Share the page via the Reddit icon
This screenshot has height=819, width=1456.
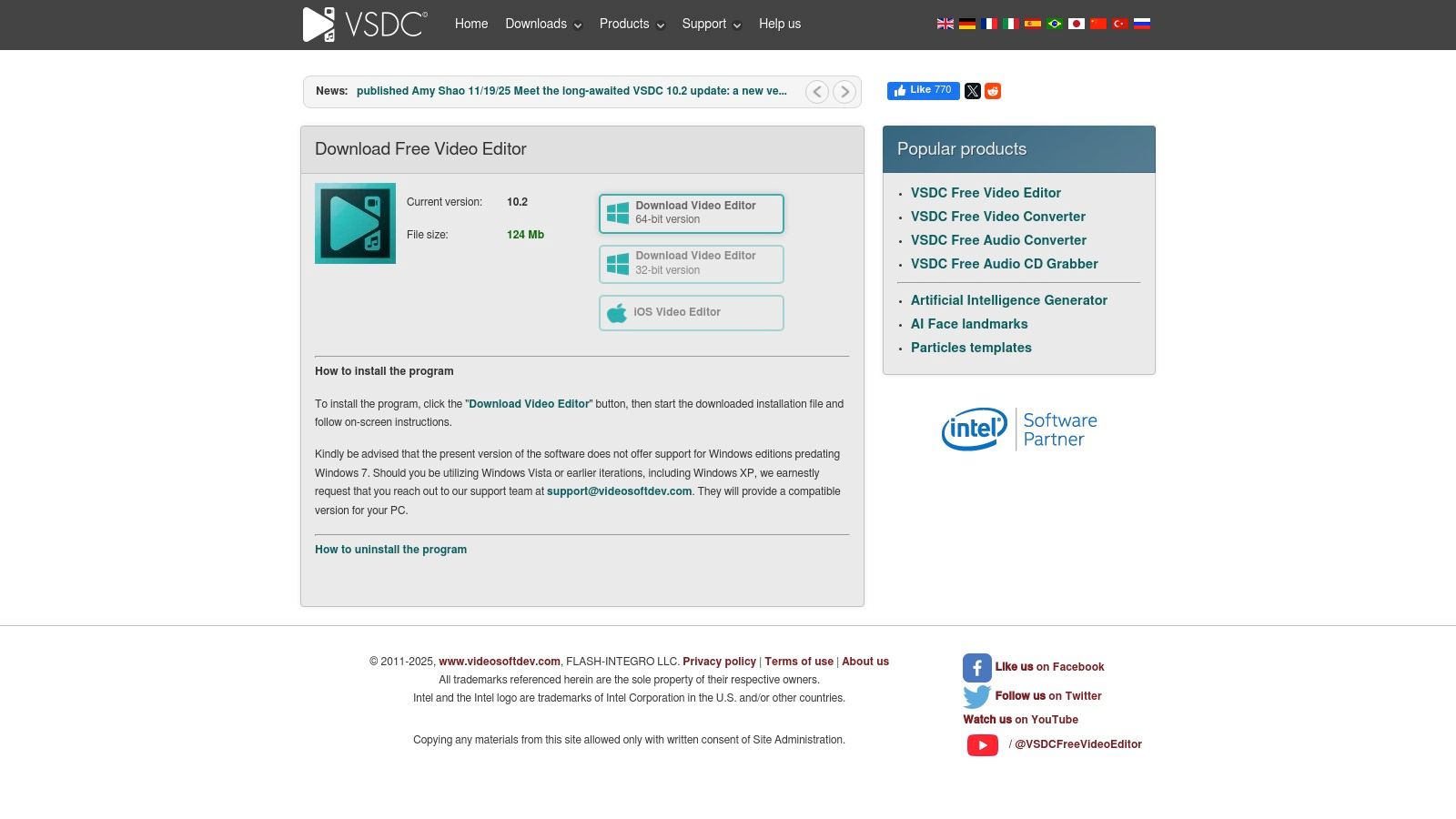coord(992,91)
